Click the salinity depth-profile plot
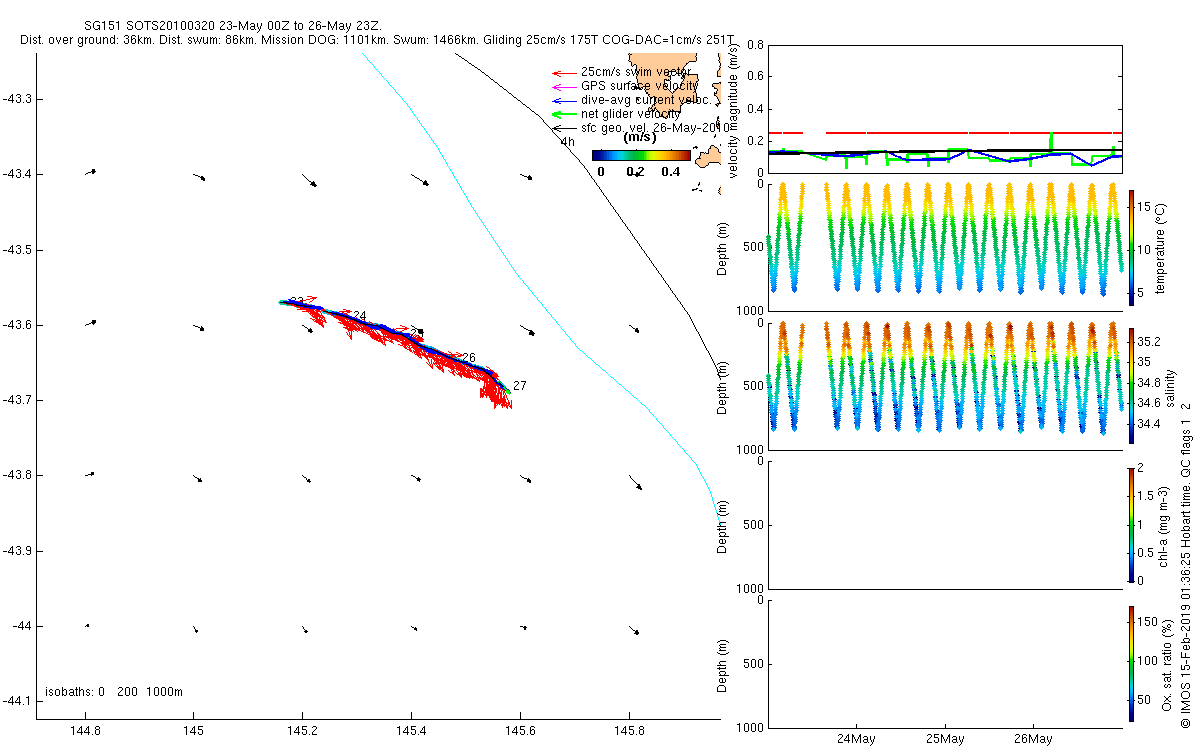 (944, 386)
